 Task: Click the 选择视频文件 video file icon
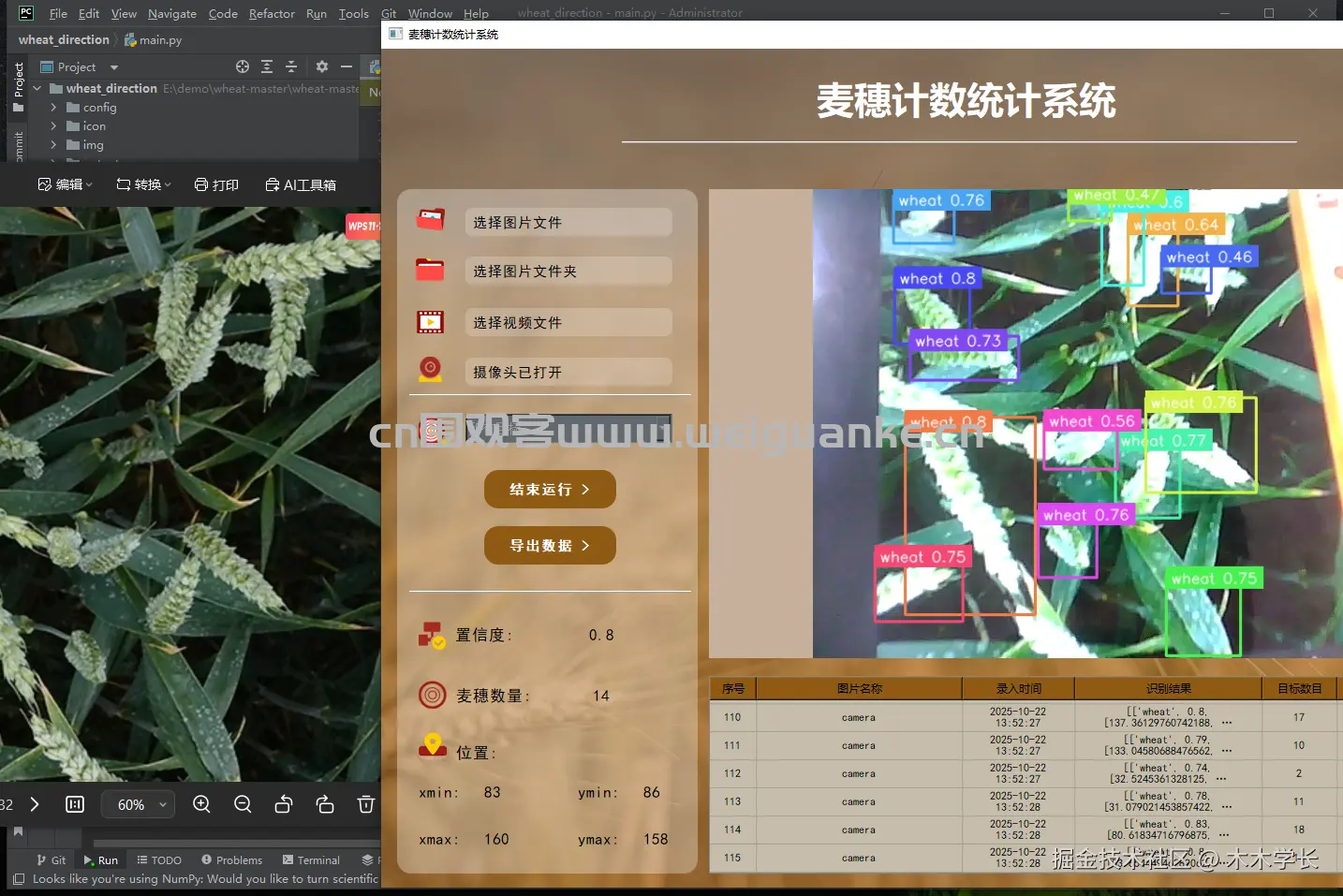click(430, 321)
